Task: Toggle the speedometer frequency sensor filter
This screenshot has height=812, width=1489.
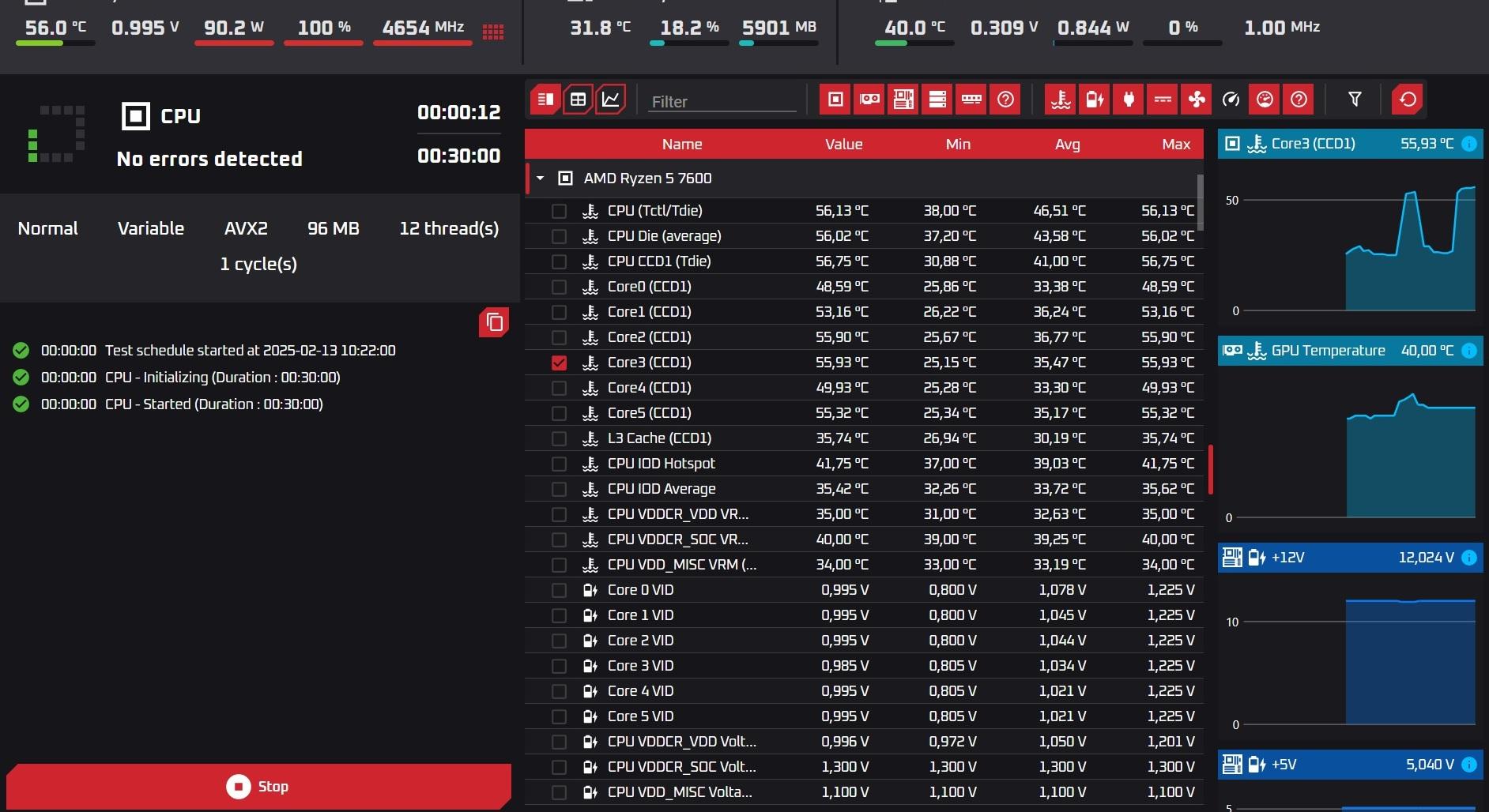Action: coord(1231,100)
